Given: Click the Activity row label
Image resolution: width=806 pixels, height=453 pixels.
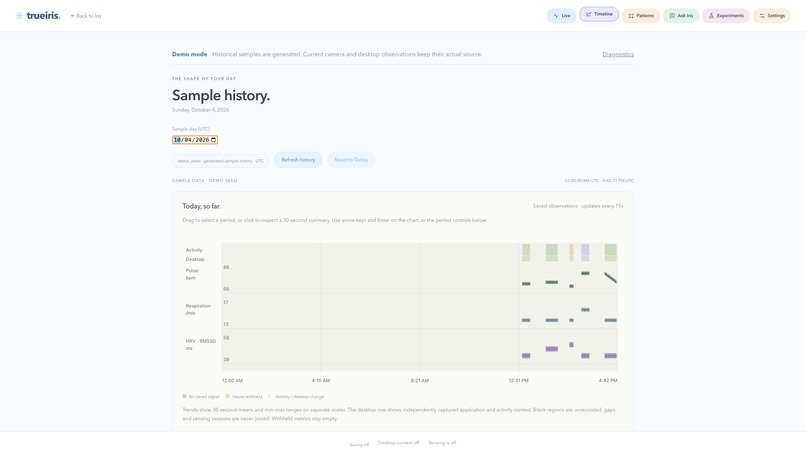Looking at the screenshot, I should [194, 250].
